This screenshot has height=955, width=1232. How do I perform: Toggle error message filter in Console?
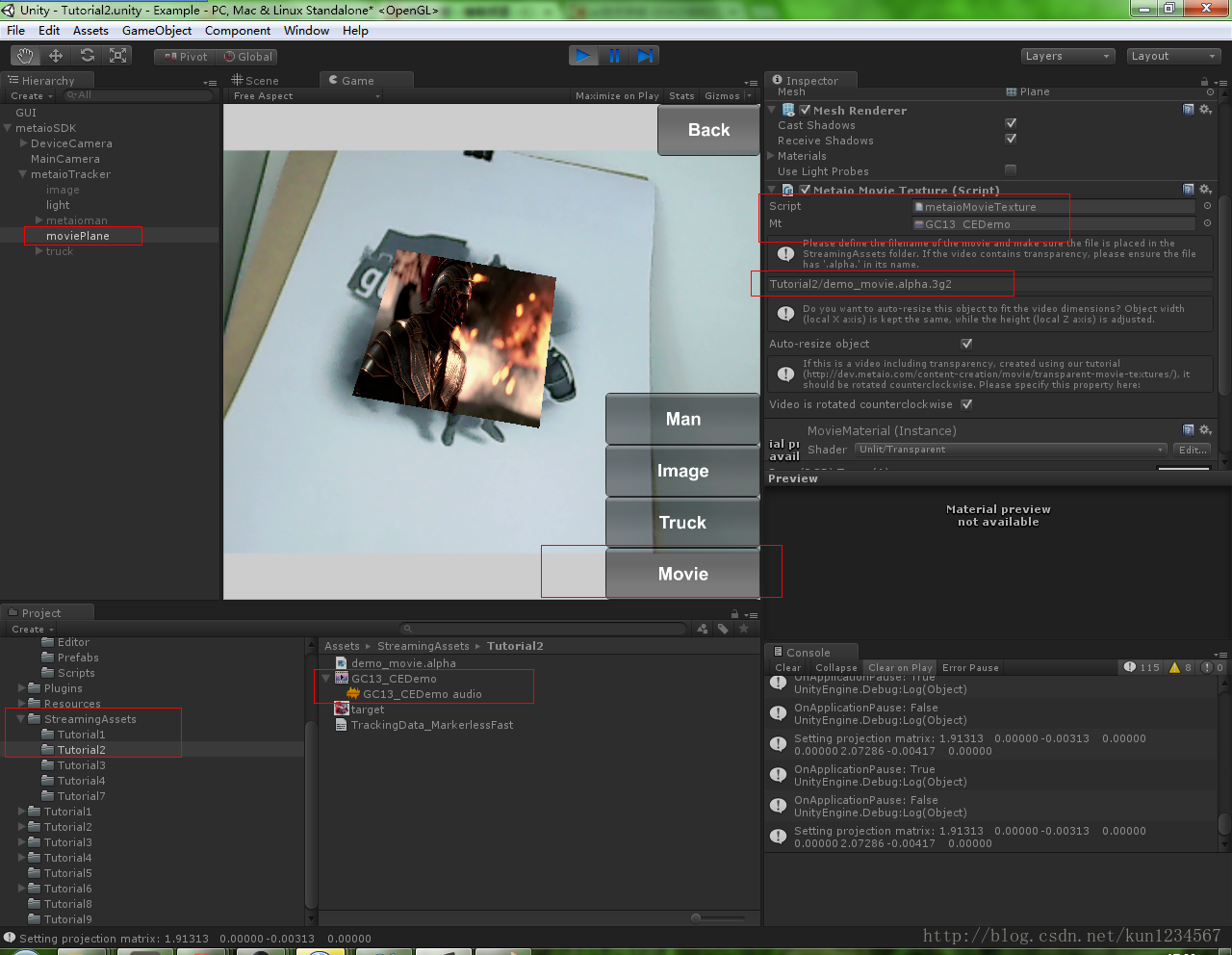point(1213,667)
